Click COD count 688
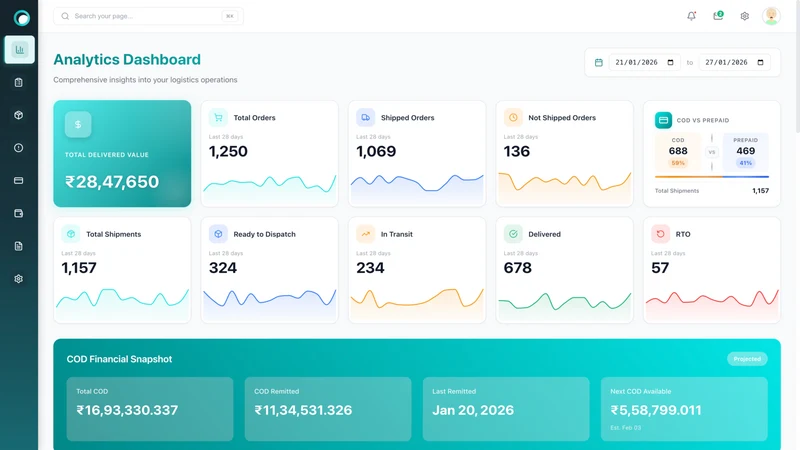The image size is (800, 450). pyautogui.click(x=678, y=151)
